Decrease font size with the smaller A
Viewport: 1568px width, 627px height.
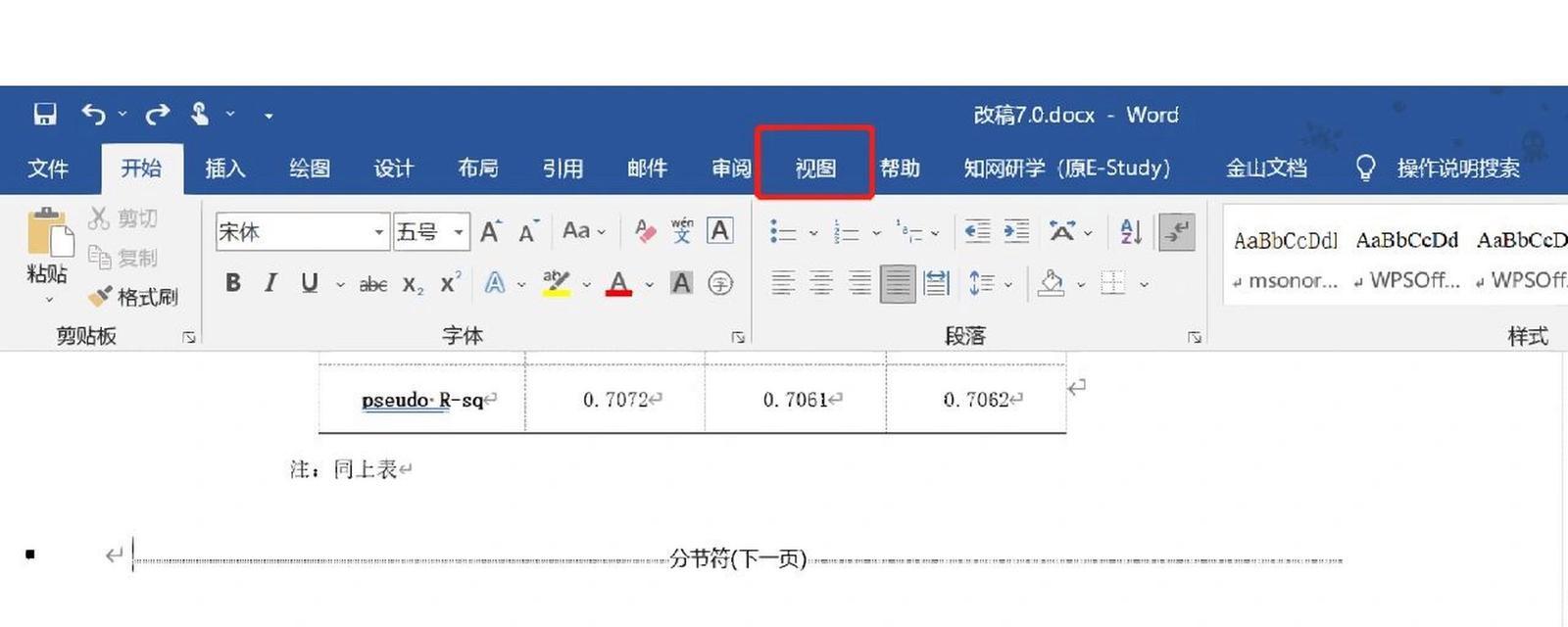click(x=529, y=232)
